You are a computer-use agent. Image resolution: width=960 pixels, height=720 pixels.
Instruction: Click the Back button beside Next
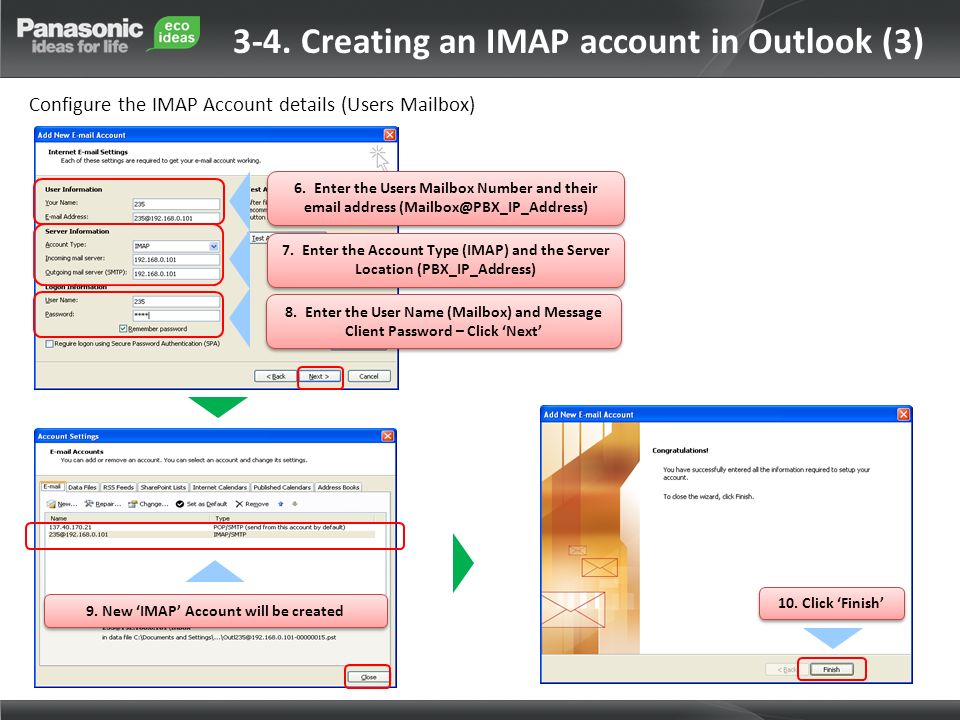pos(276,377)
